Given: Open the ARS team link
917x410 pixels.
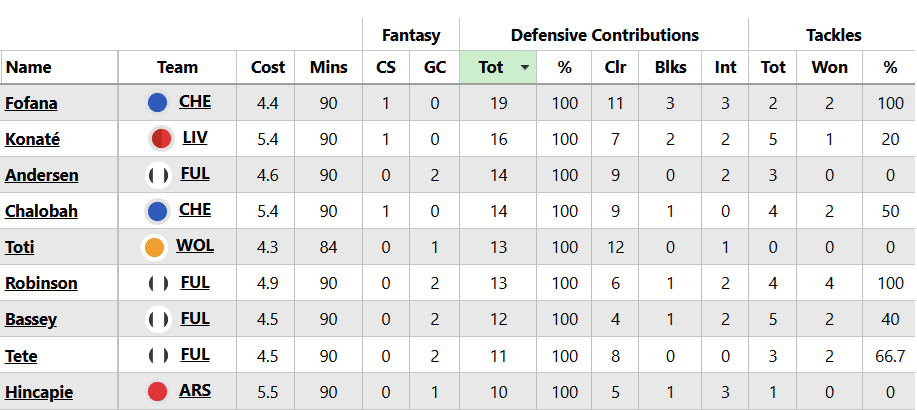Looking at the screenshot, I should click(195, 390).
